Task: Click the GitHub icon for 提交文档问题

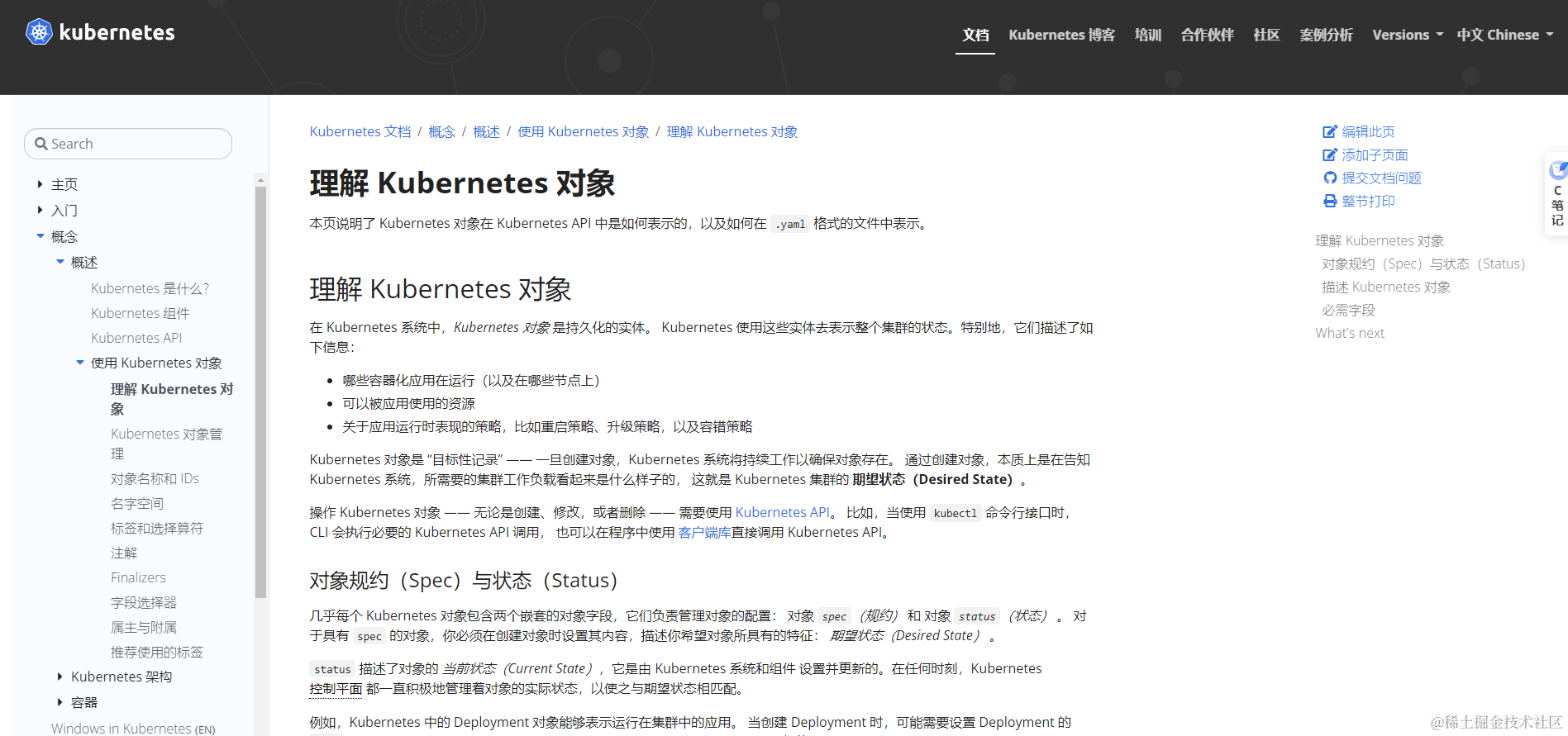Action: click(x=1330, y=178)
